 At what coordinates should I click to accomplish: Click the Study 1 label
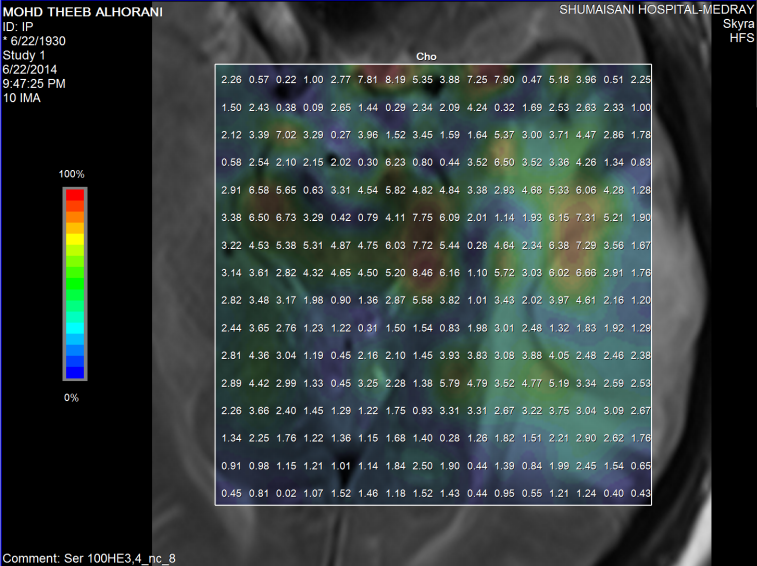[24, 55]
